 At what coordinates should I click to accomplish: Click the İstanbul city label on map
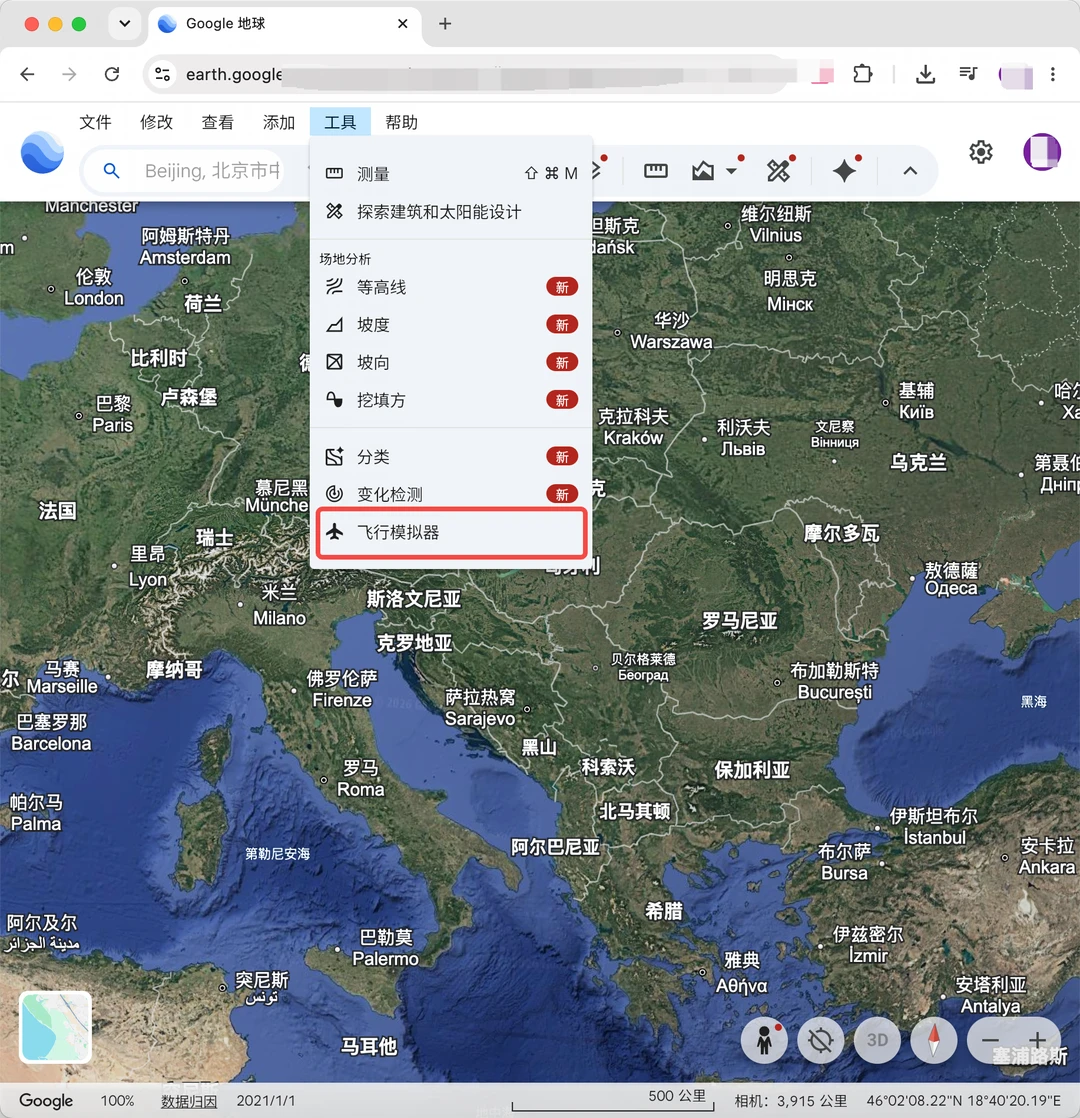pyautogui.click(x=935, y=837)
